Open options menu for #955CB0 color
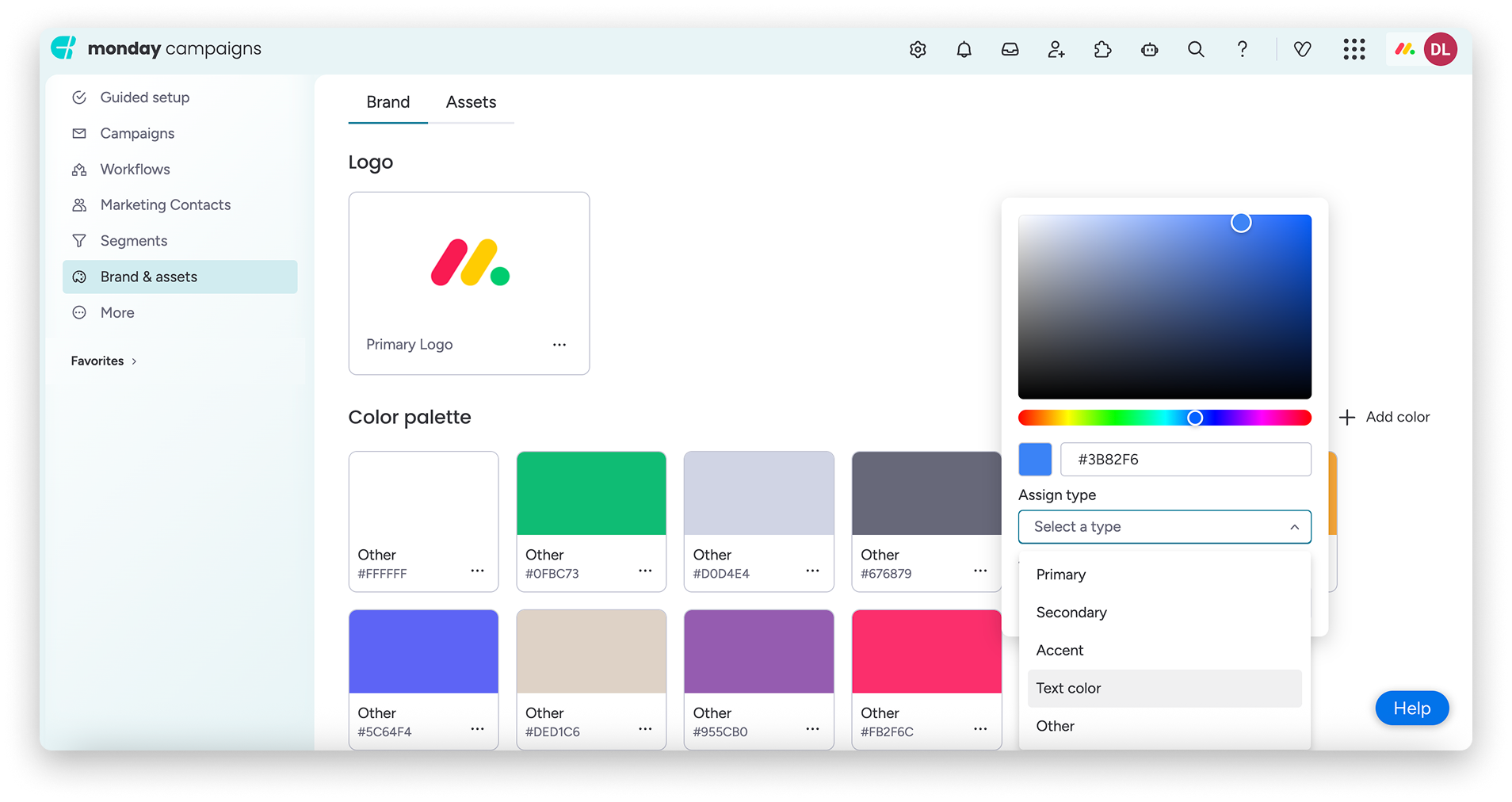1512x802 pixels. pos(812,728)
